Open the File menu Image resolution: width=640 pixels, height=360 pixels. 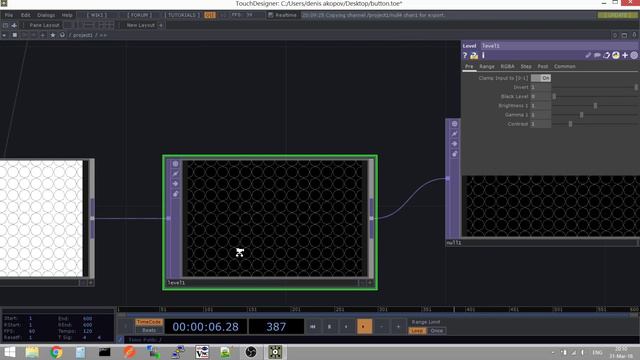[x=9, y=15]
